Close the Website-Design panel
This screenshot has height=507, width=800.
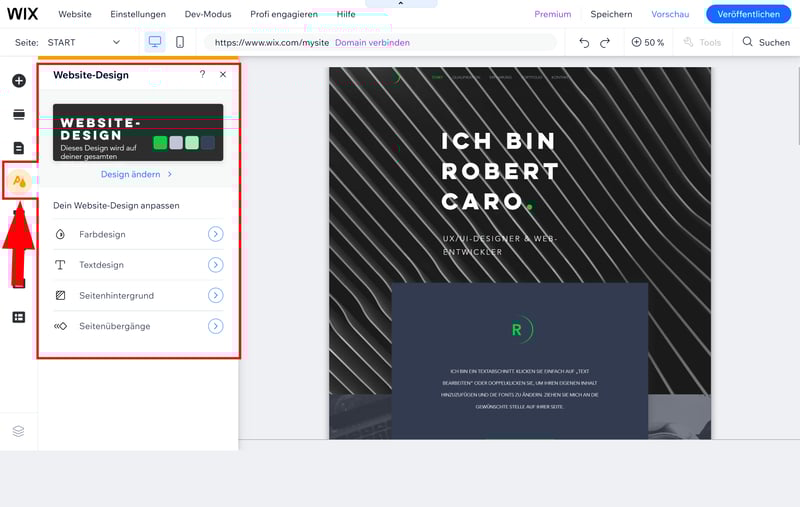click(x=223, y=75)
